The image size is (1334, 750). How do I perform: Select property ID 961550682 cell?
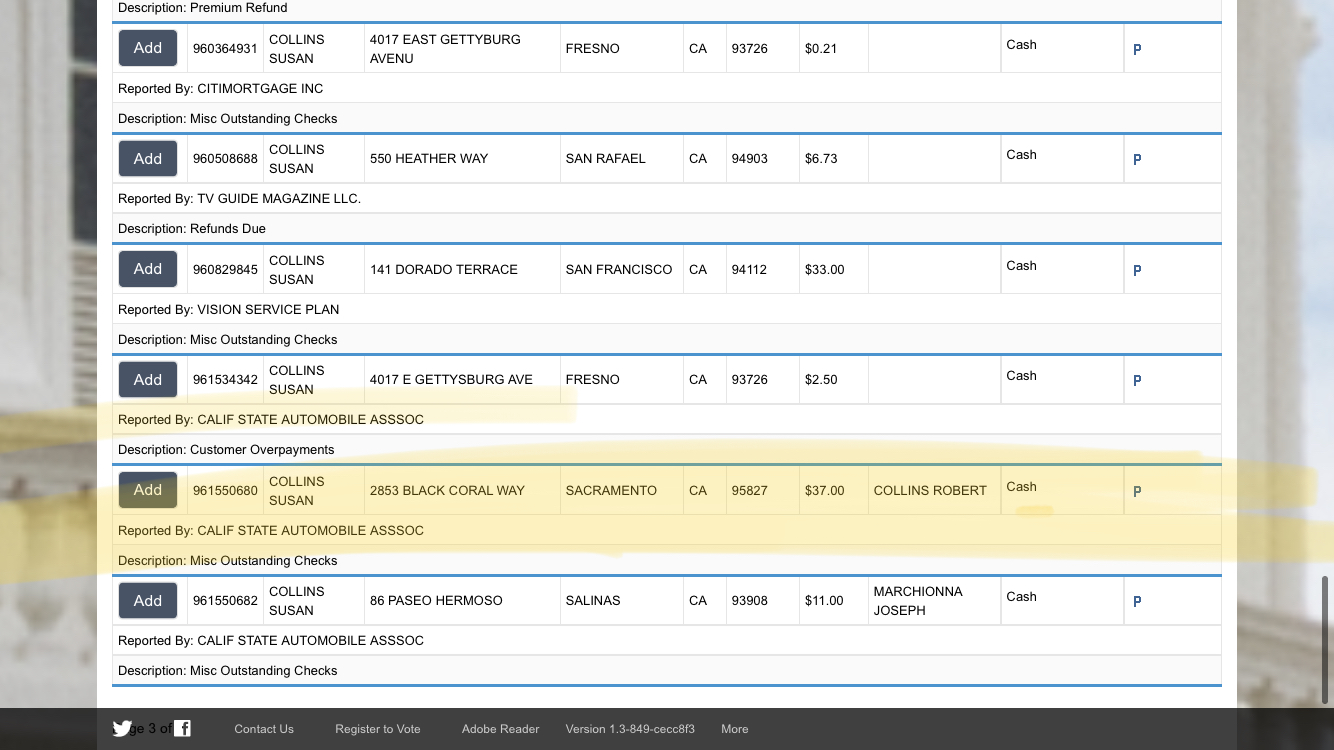(x=225, y=601)
